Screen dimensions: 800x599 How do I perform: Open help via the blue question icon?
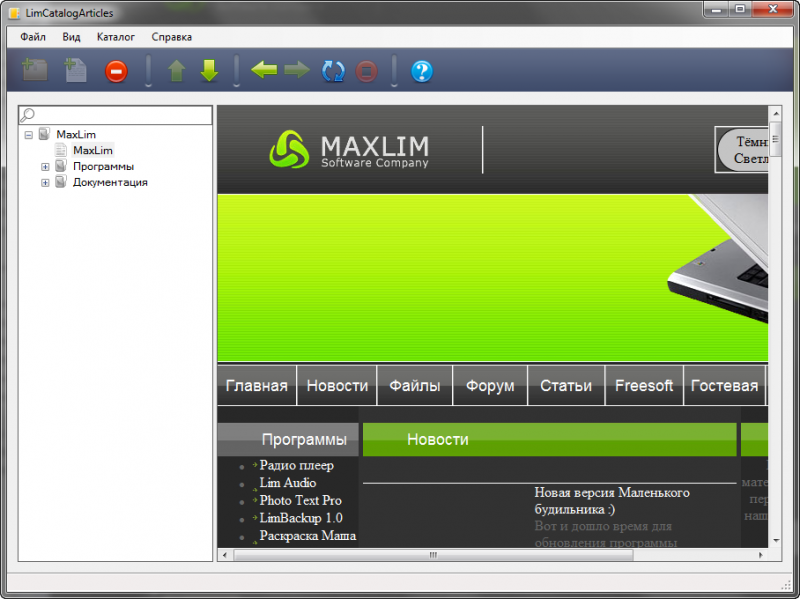click(x=422, y=71)
